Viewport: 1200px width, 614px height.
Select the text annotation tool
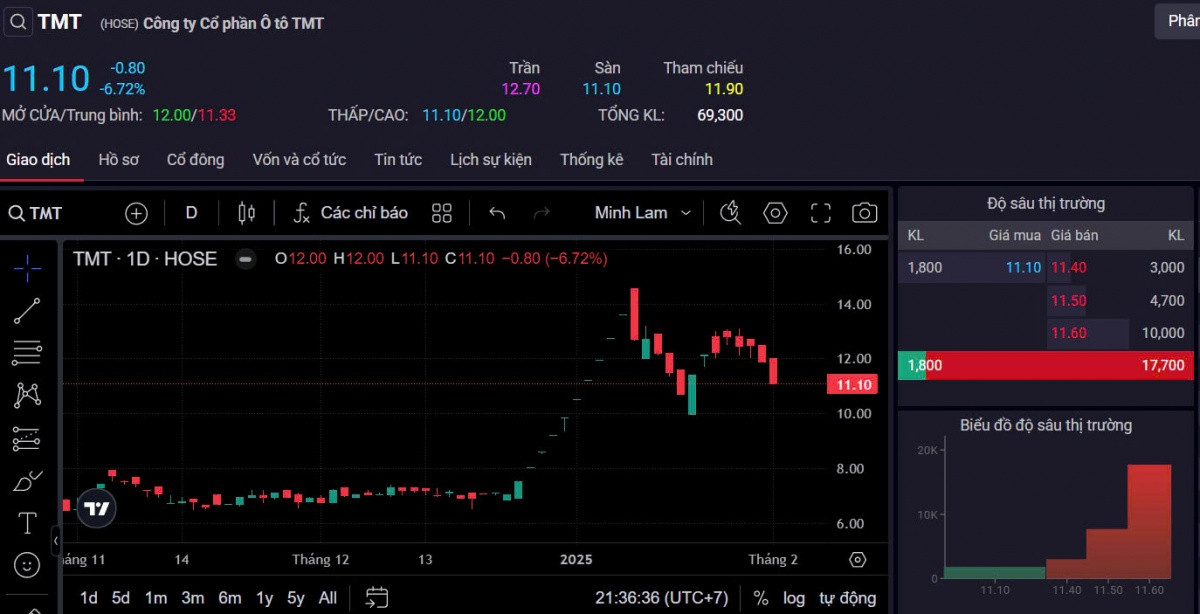click(x=27, y=523)
